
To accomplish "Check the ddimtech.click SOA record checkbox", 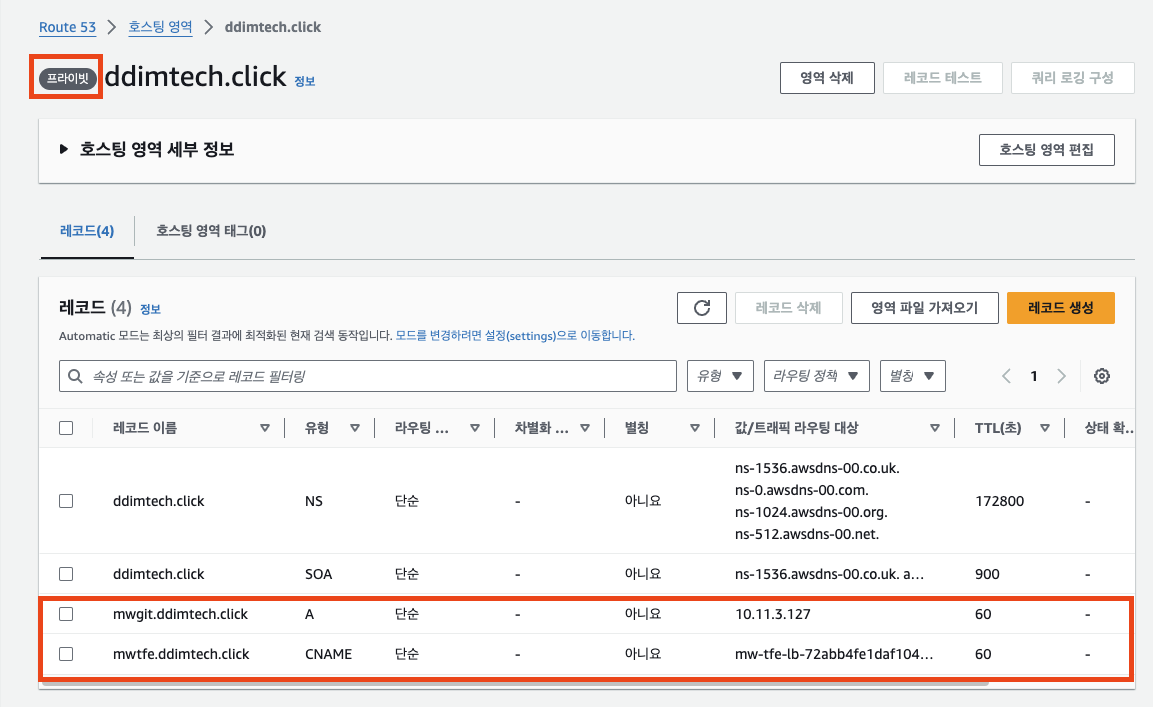I will point(66,574).
